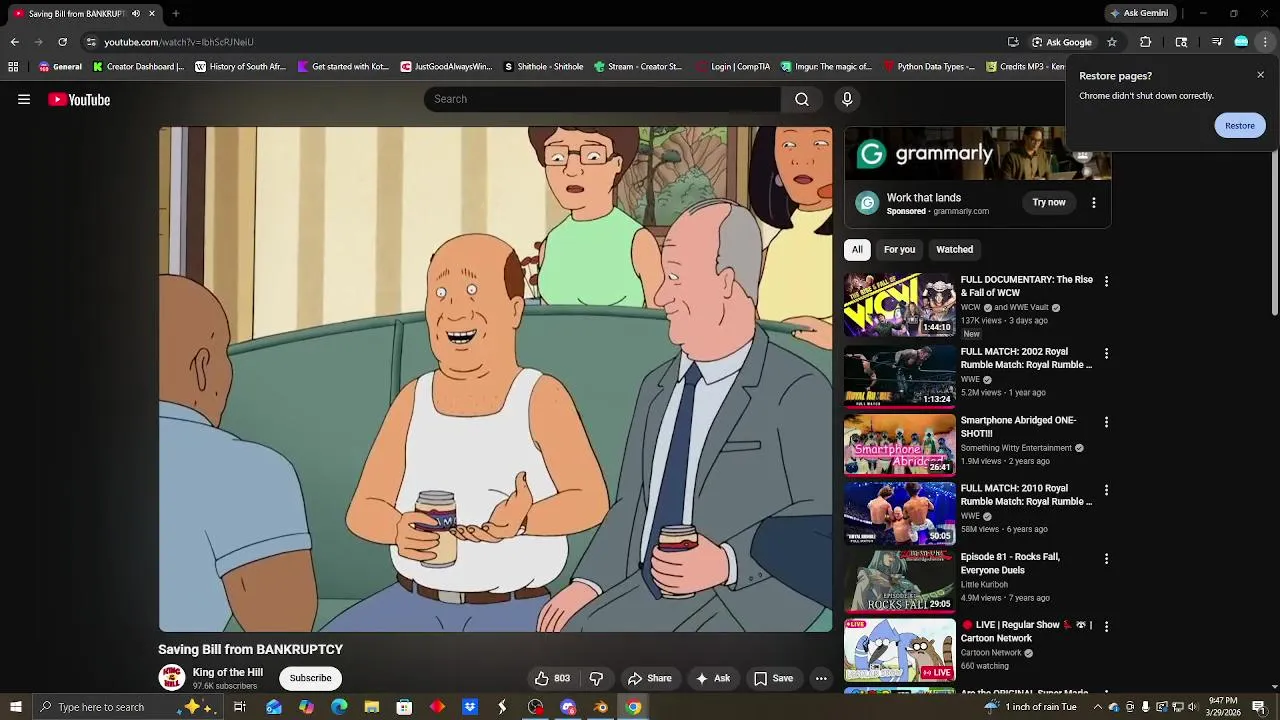Screen dimensions: 1280x720
Task: Go back to previous page
Action: point(14,42)
